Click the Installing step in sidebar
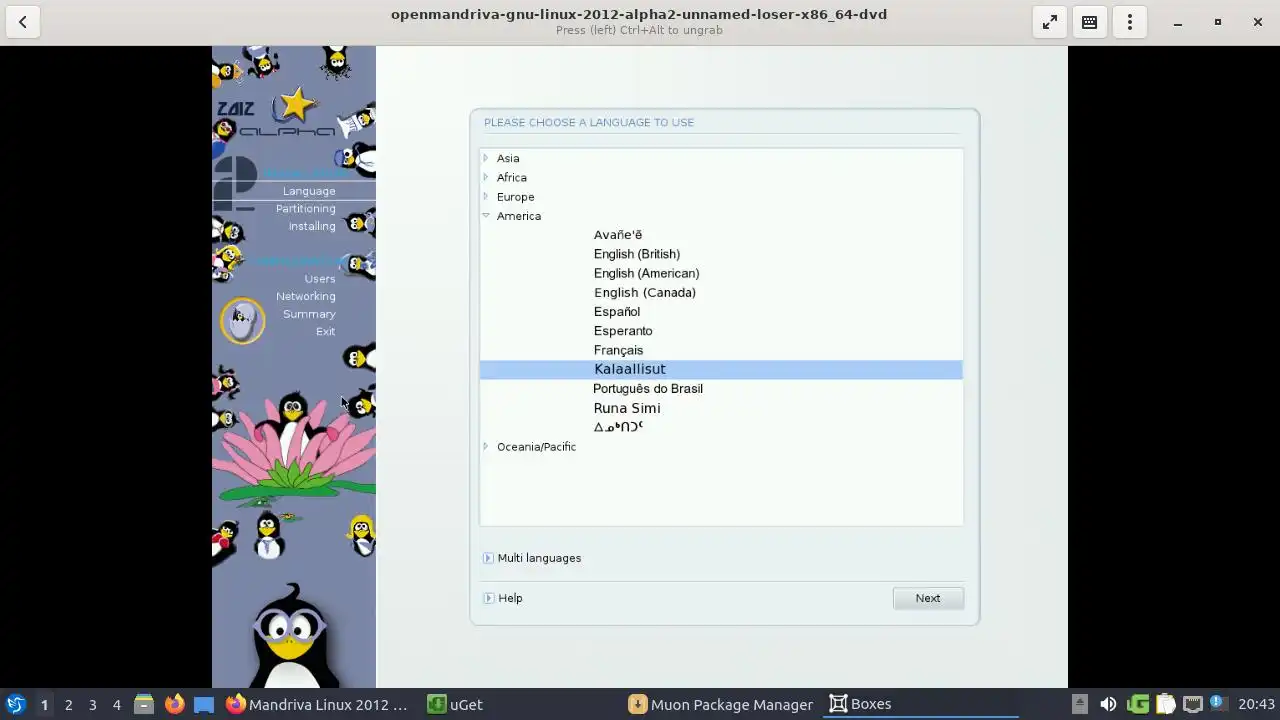This screenshot has width=1280, height=720. coord(312,226)
